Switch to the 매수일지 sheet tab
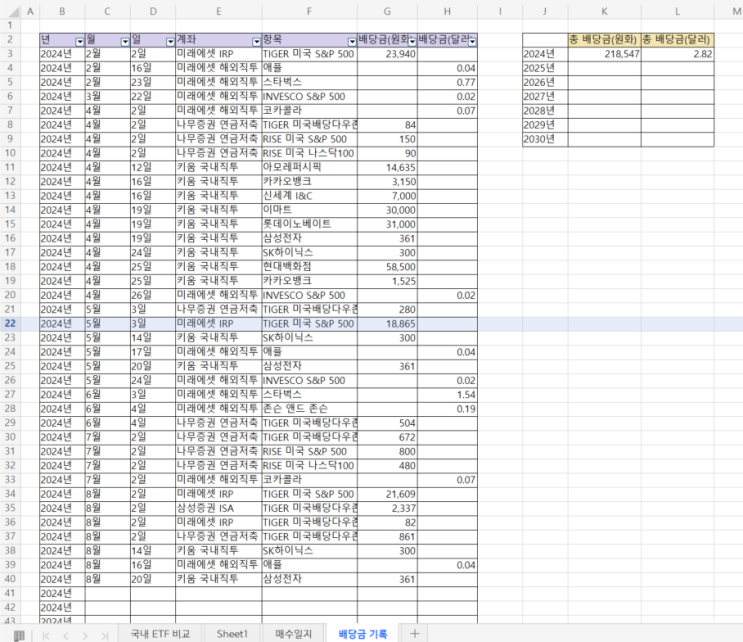Screen dimensions: 743x642 293,634
